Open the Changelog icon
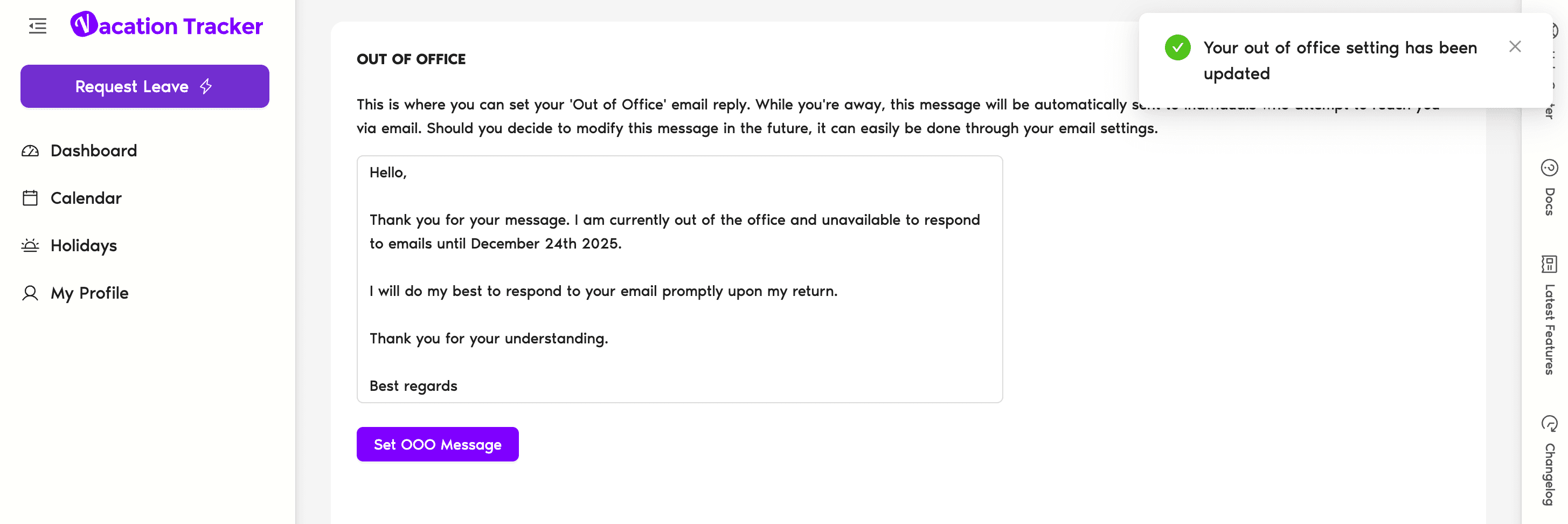1568x524 pixels. click(x=1549, y=423)
